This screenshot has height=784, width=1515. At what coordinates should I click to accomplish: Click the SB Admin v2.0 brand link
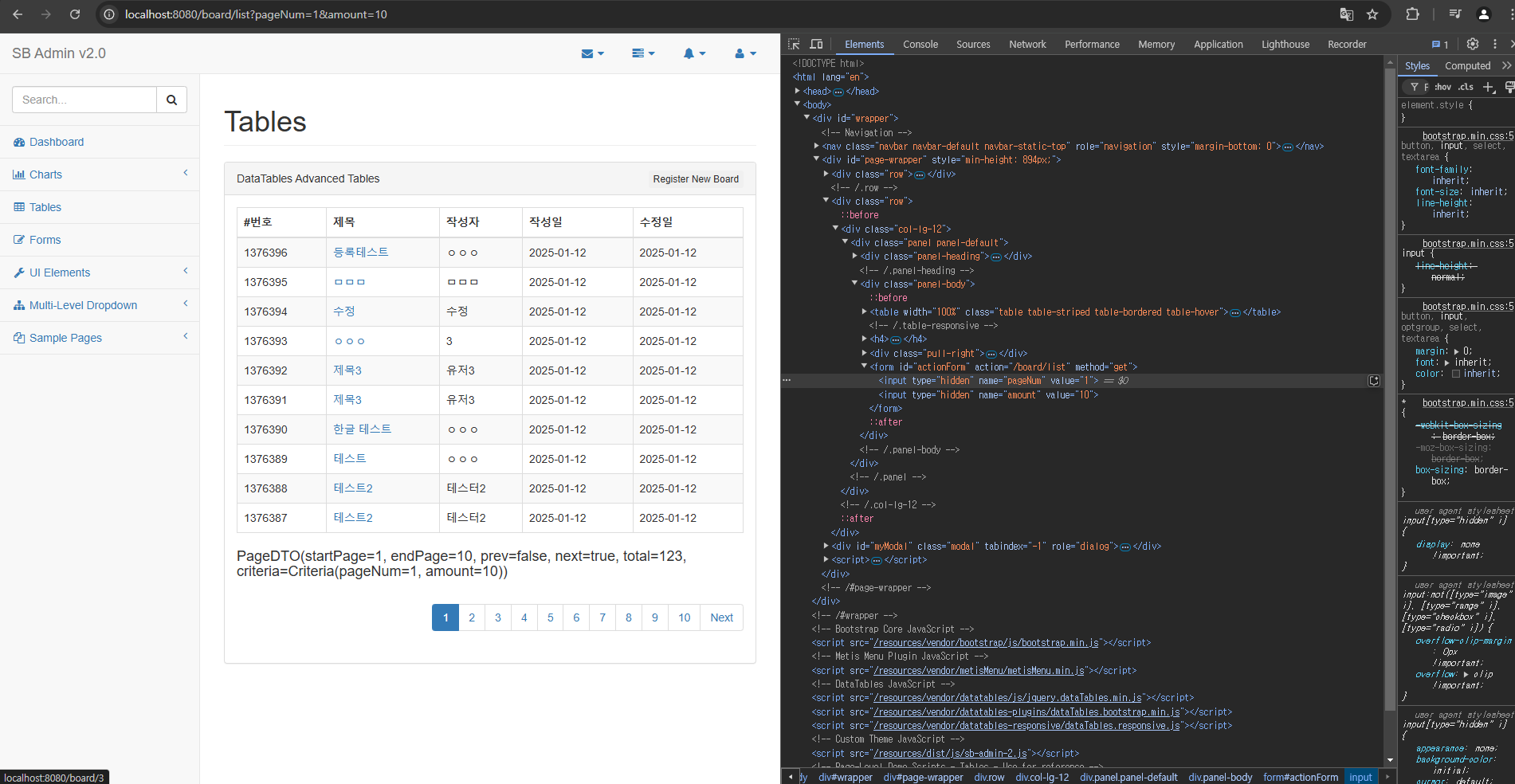pyautogui.click(x=59, y=53)
